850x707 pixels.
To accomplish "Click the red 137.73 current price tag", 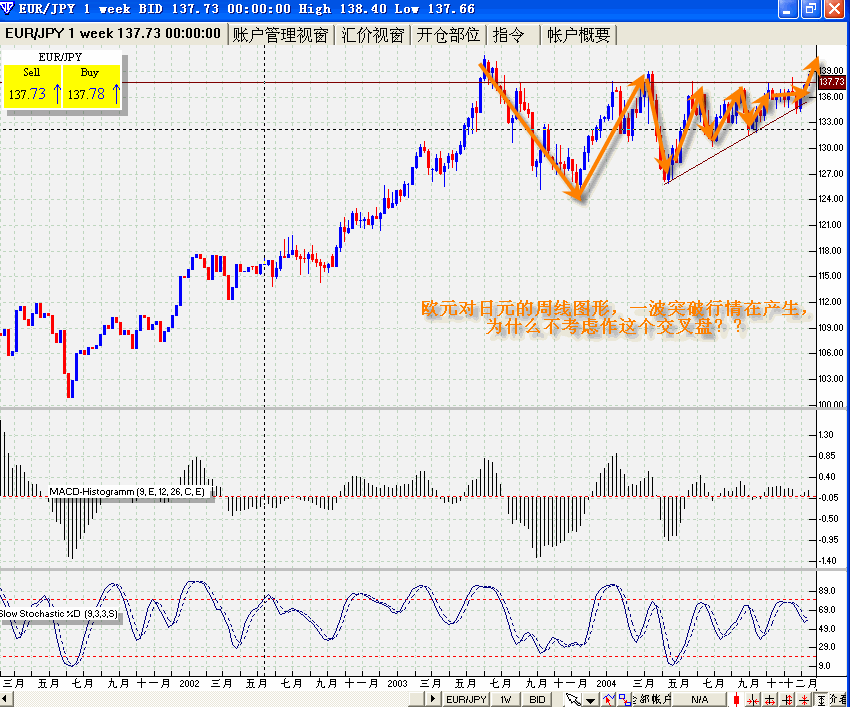I will pos(832,82).
